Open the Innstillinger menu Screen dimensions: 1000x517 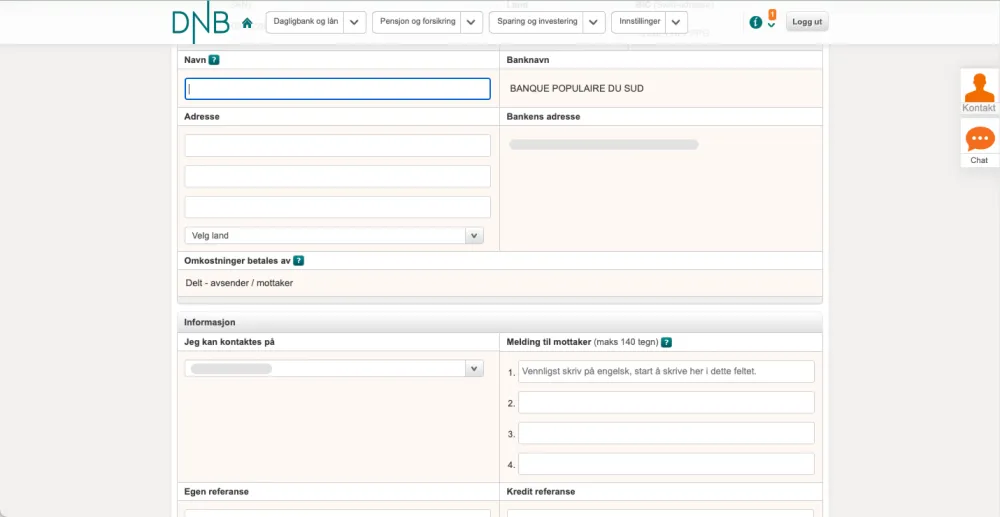640,22
